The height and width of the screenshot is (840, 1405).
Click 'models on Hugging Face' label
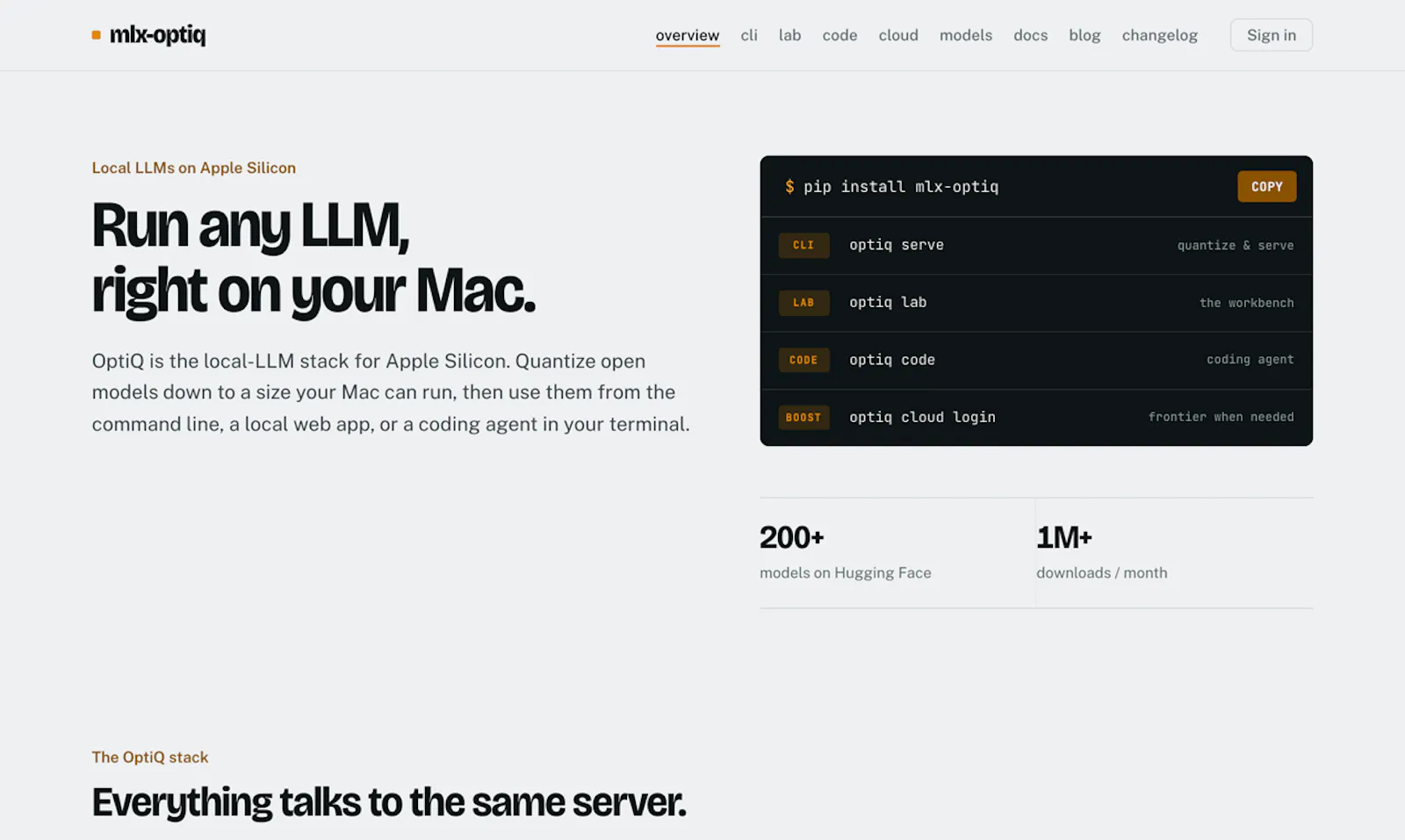tap(846, 572)
